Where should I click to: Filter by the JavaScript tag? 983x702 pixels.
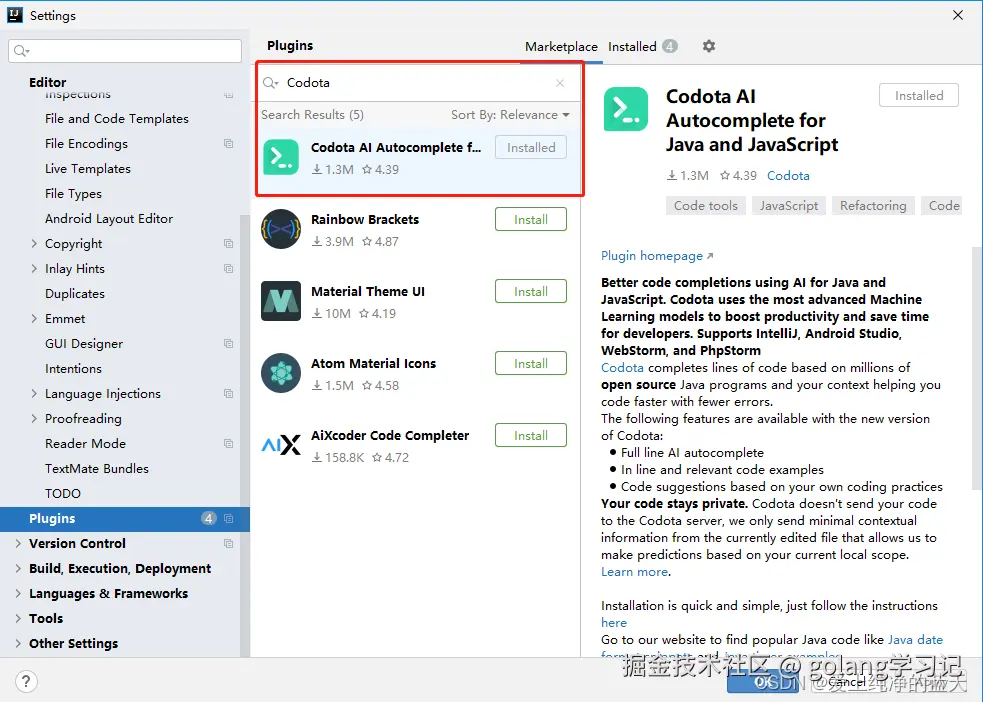pos(789,206)
